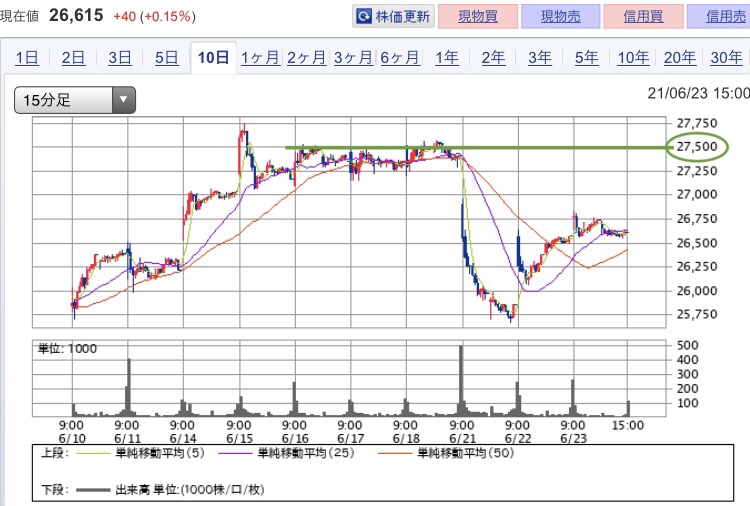
Task: Switch chart to 6ヶ月 period
Action: [x=400, y=58]
